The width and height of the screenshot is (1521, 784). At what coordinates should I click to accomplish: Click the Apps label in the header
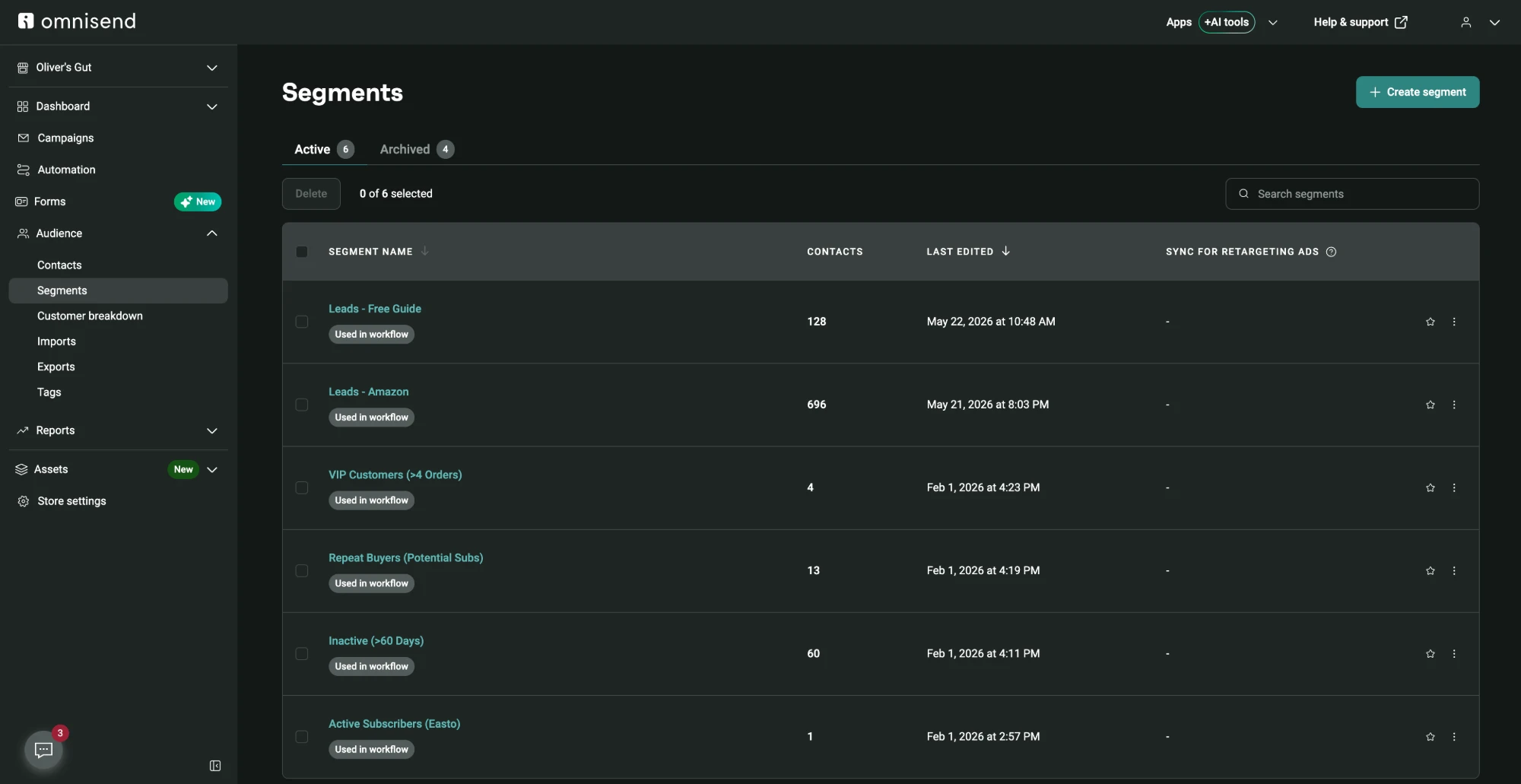1179,22
